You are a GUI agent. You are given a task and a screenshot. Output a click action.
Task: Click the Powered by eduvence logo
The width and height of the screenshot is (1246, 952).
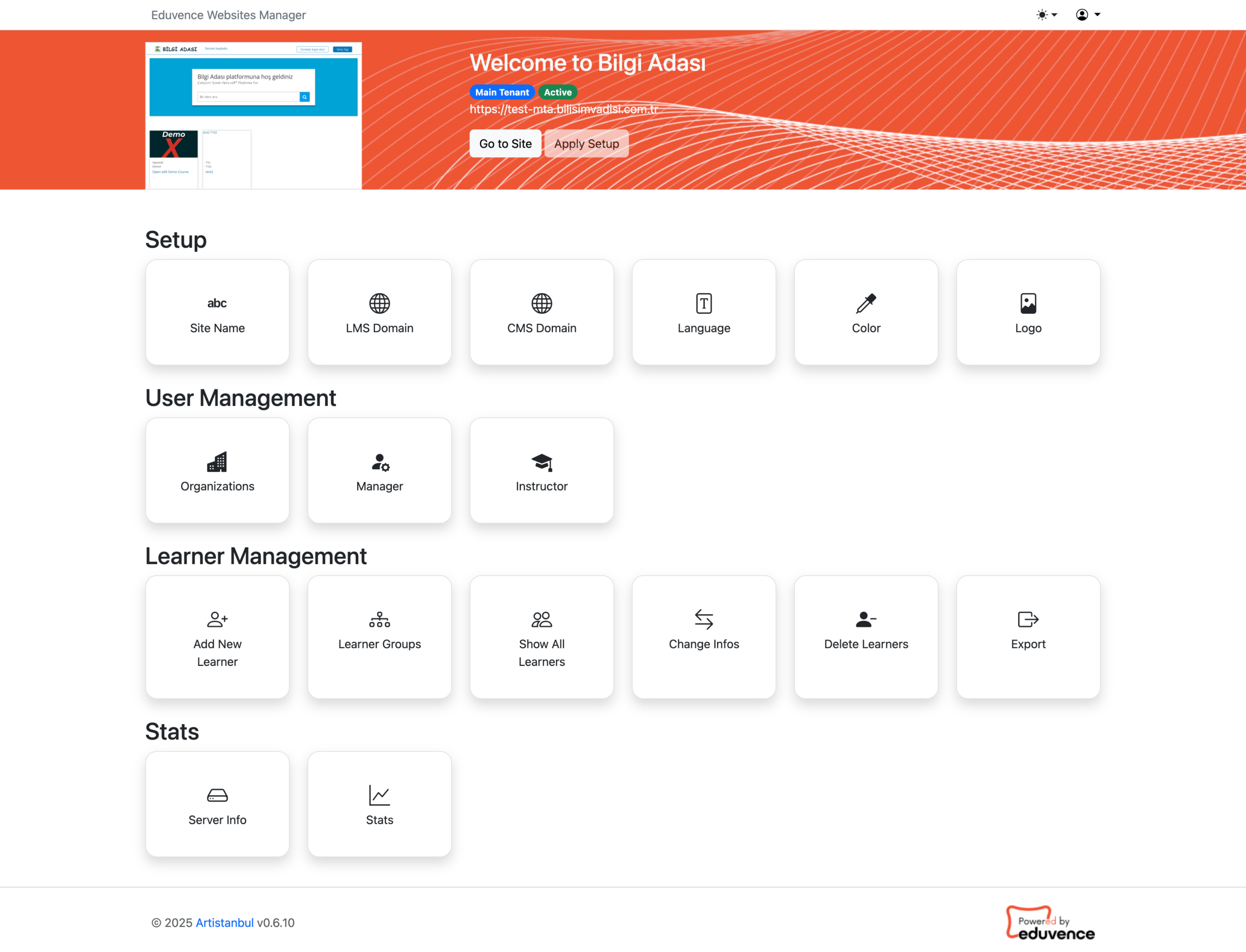pyautogui.click(x=1050, y=922)
